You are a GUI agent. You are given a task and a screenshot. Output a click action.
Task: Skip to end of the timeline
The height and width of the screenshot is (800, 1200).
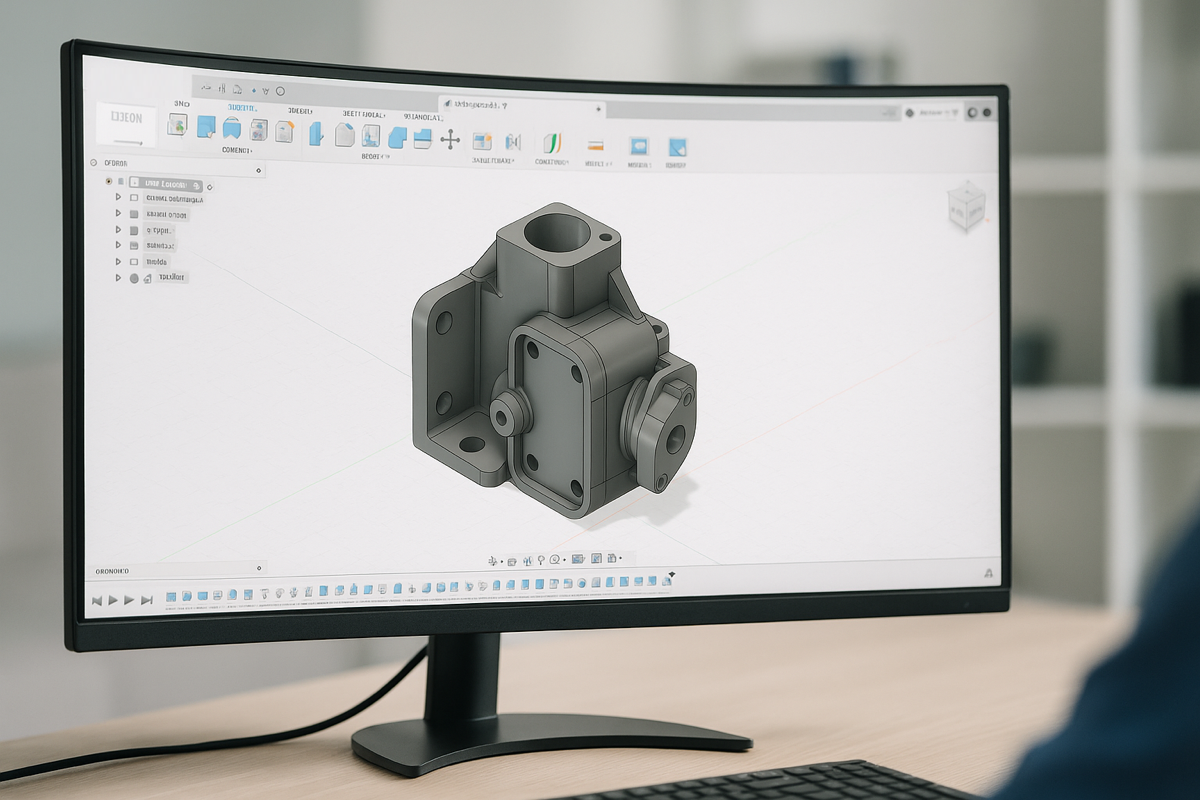click(147, 600)
